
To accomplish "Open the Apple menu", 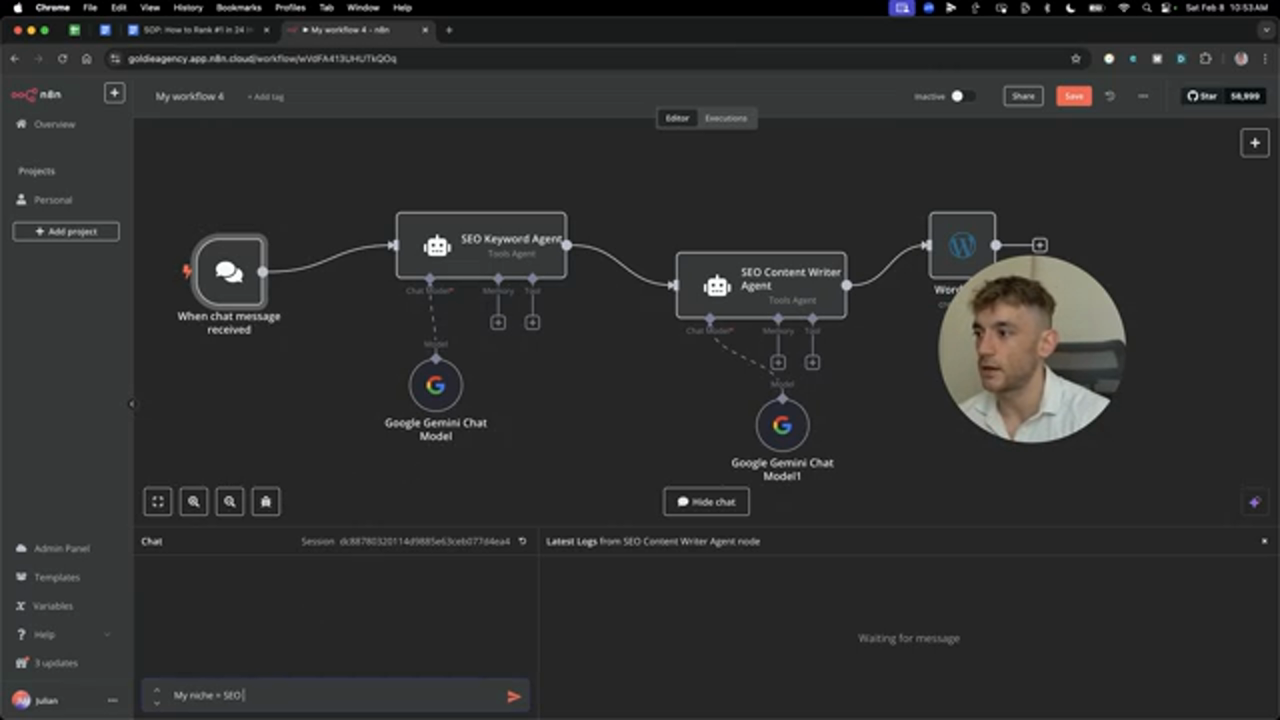I will (x=17, y=8).
